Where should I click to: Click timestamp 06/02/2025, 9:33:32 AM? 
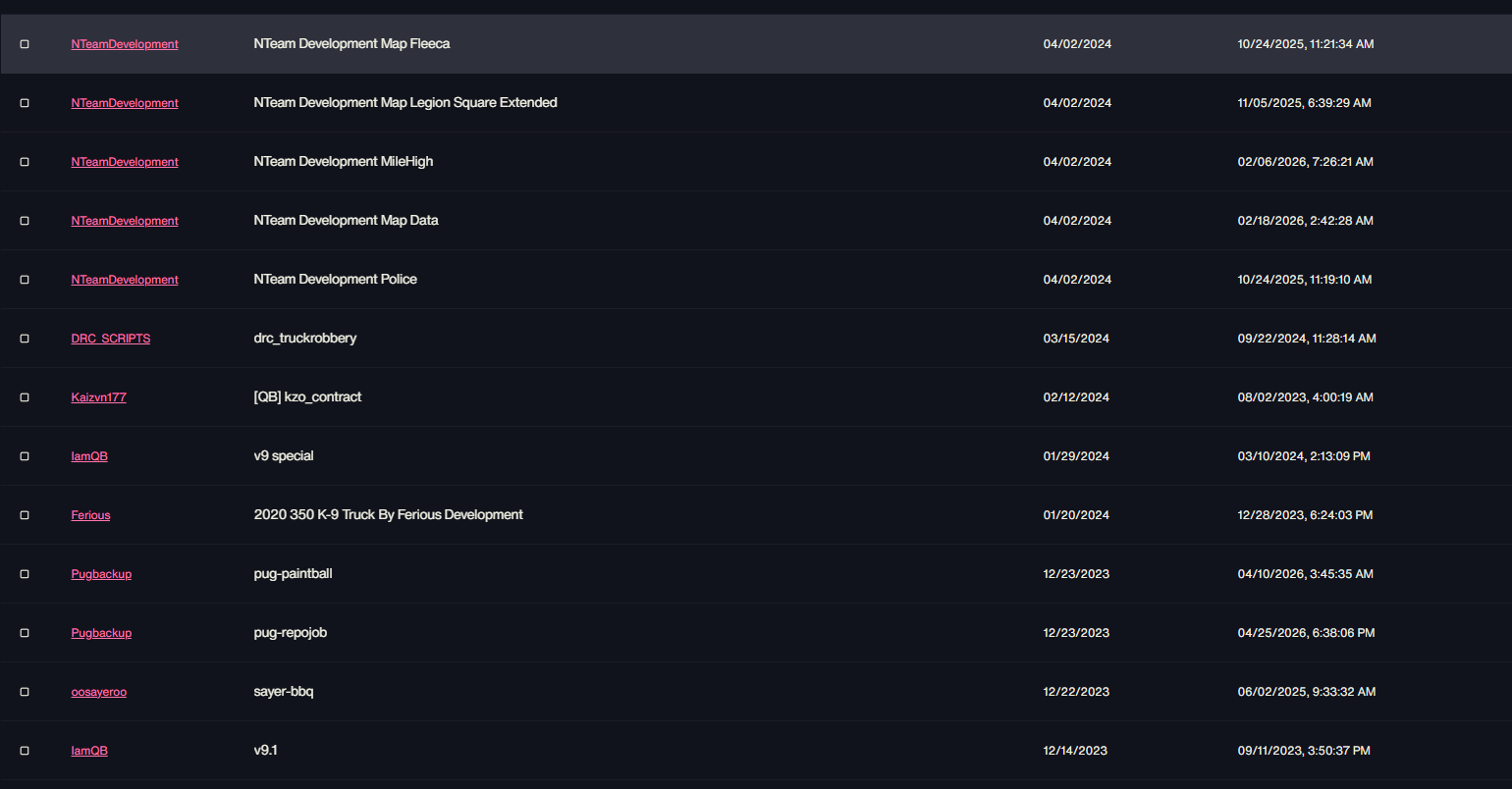1307,692
